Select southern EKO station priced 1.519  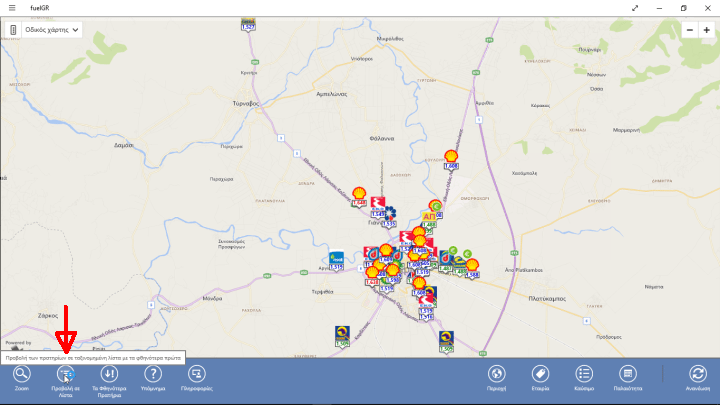coord(426,306)
